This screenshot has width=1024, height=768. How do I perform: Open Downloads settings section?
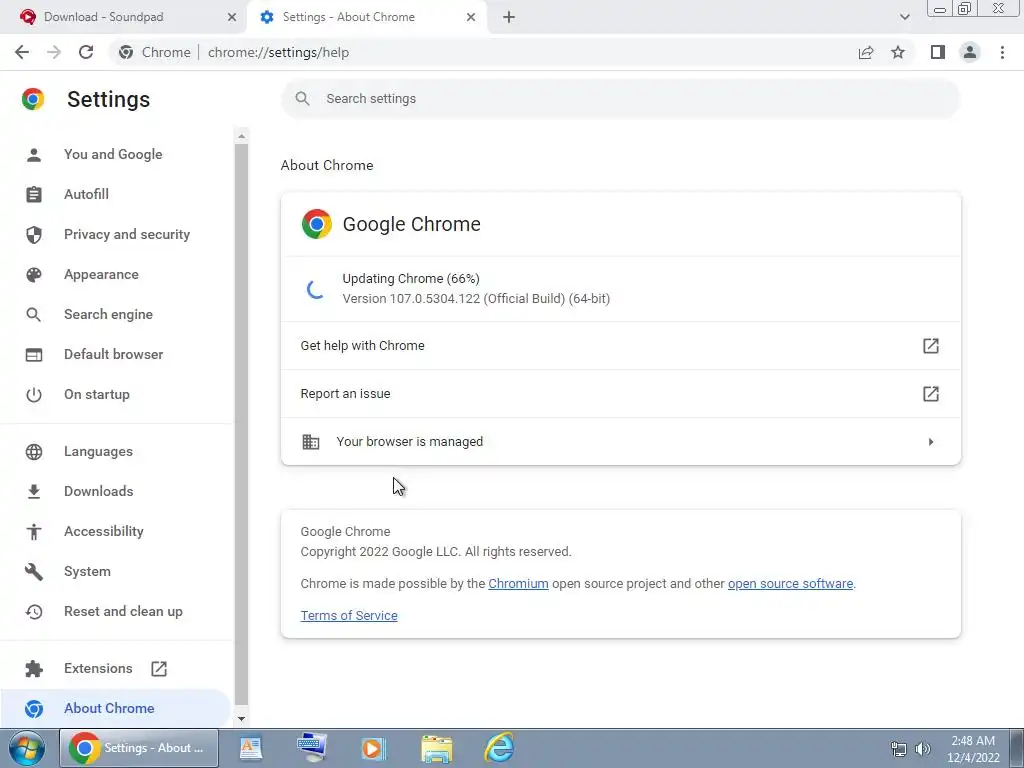click(99, 491)
